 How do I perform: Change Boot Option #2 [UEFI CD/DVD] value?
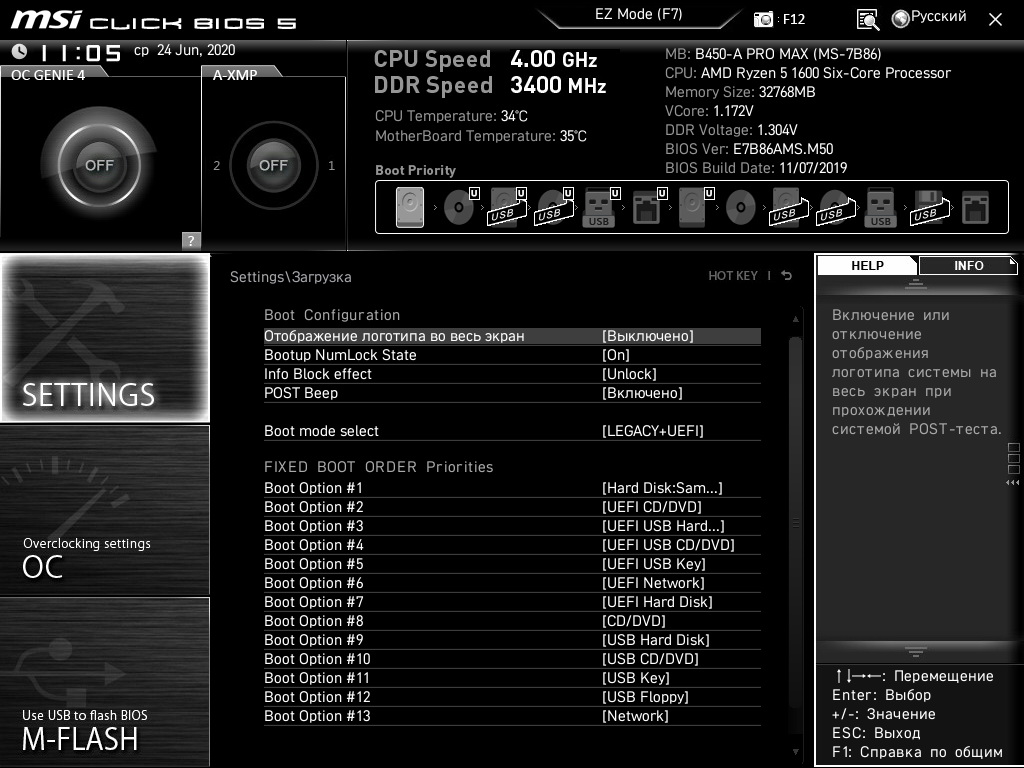click(x=652, y=507)
